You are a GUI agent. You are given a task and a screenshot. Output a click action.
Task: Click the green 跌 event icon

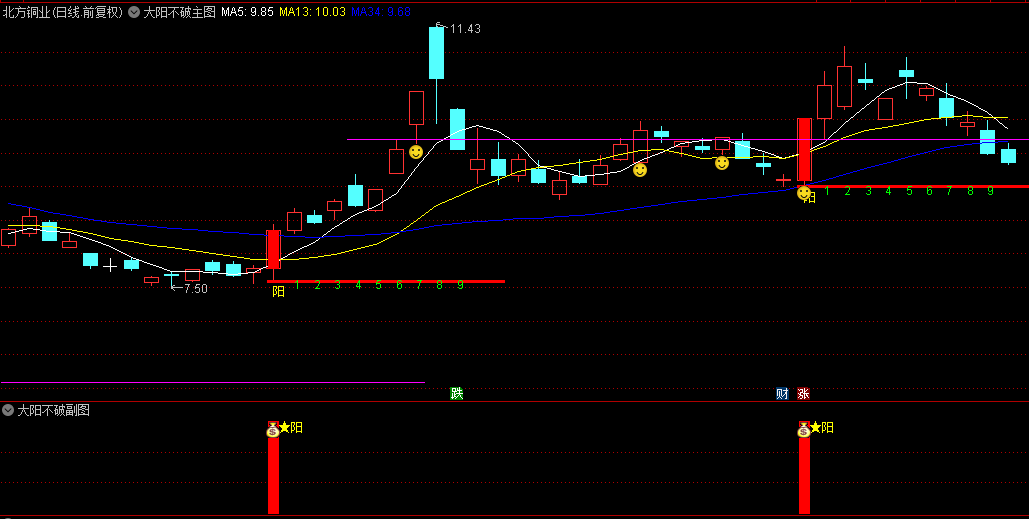[457, 393]
